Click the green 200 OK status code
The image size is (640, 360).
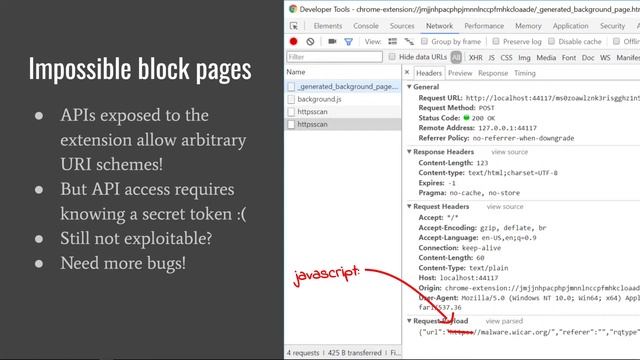[479, 118]
